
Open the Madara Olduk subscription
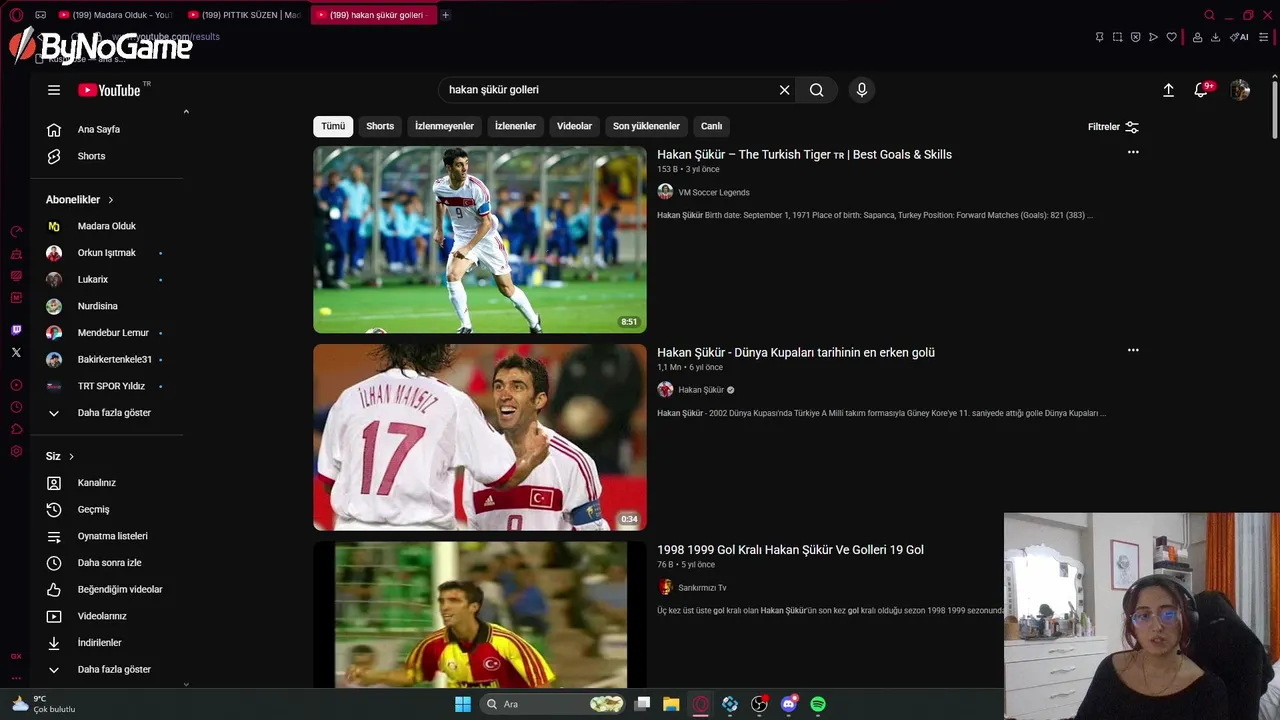[x=106, y=226]
